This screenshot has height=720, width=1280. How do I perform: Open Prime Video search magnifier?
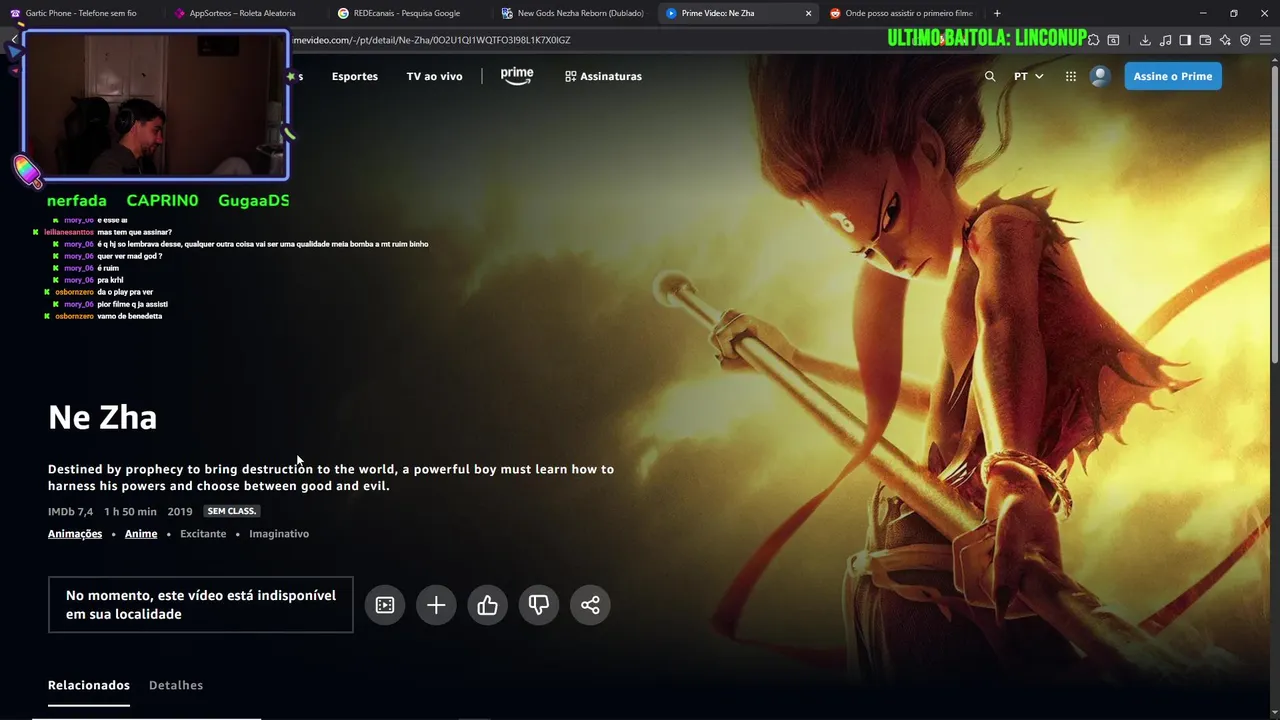990,76
